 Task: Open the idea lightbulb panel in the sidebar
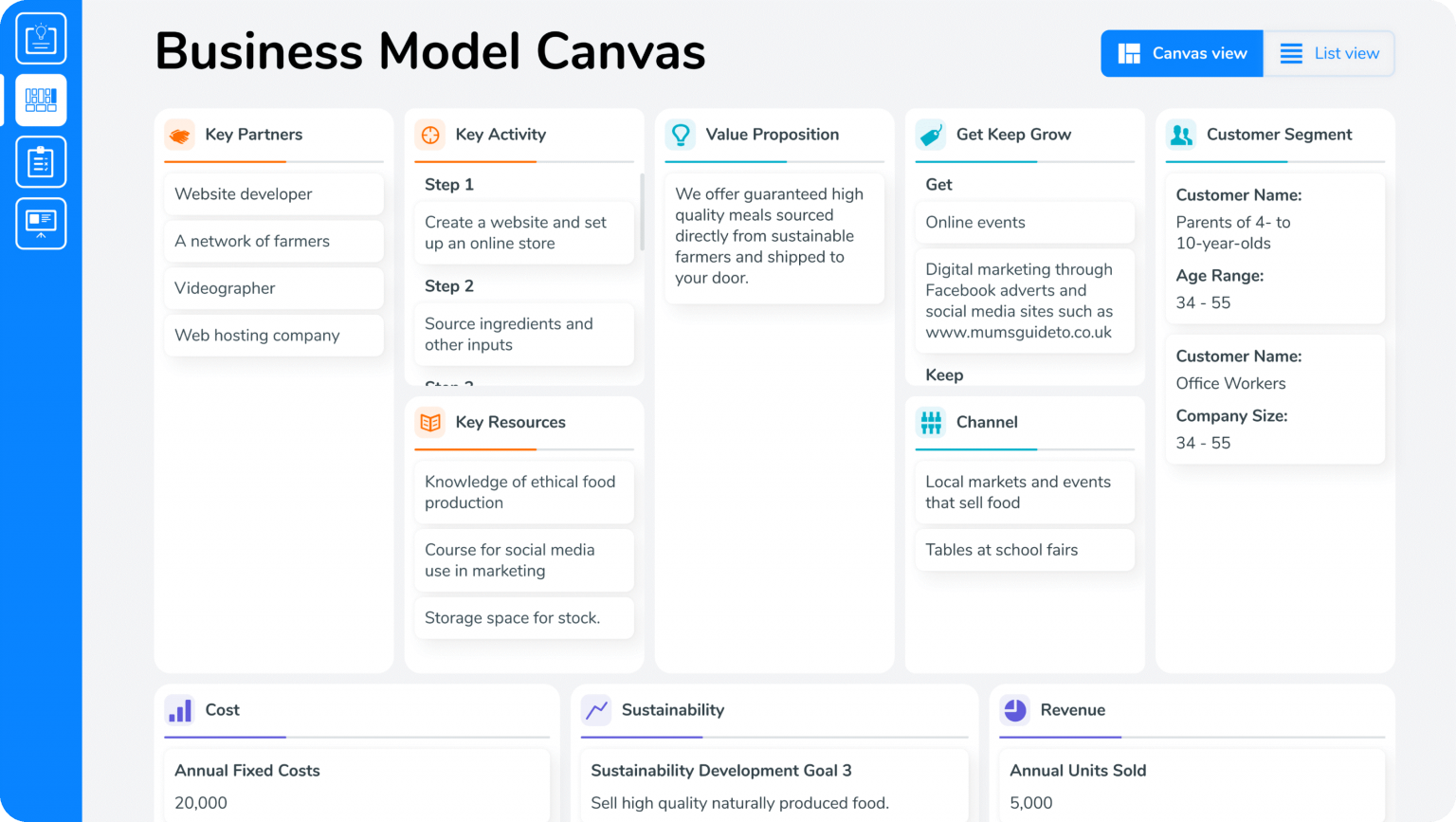click(x=40, y=38)
